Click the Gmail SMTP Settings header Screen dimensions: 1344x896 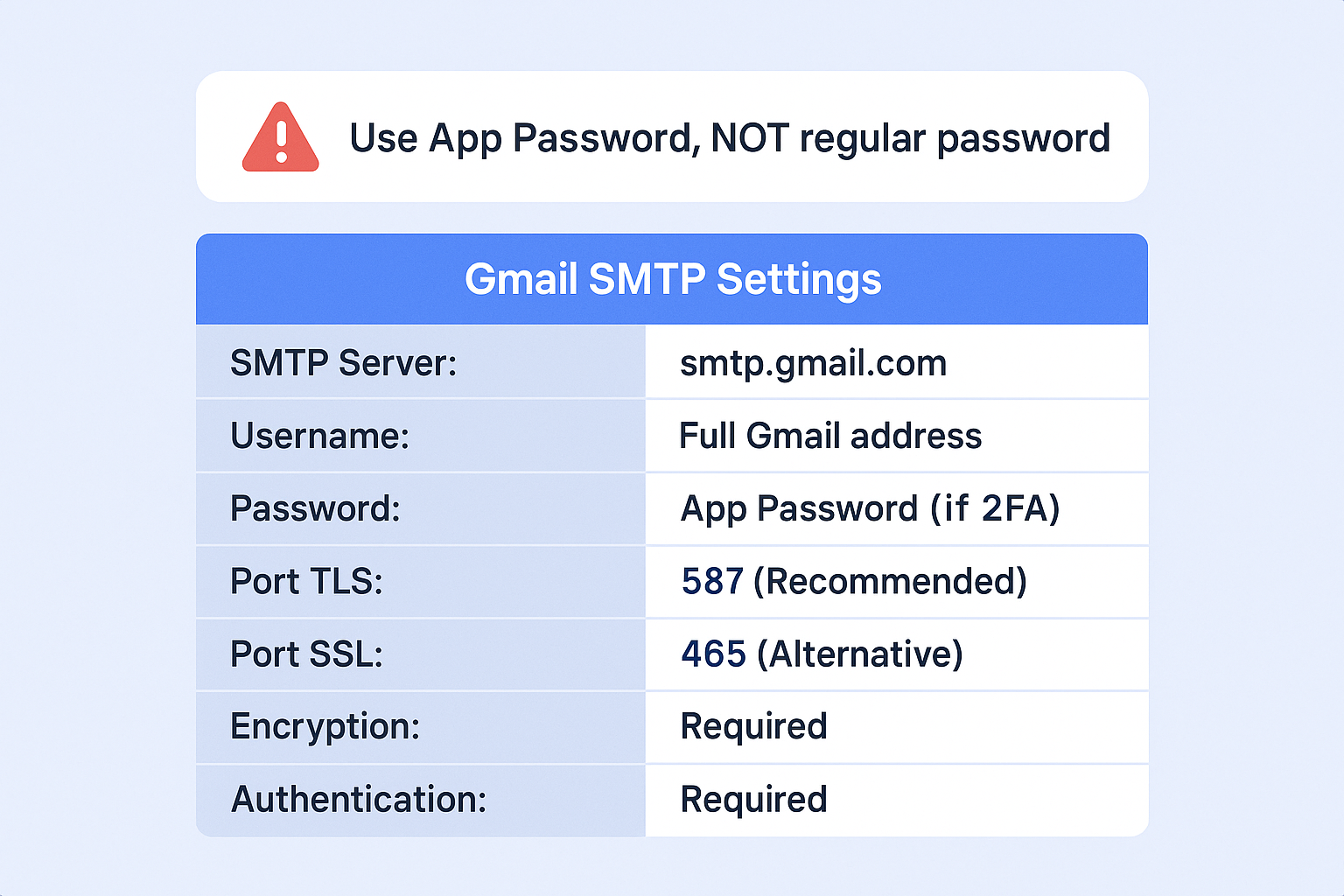[672, 279]
